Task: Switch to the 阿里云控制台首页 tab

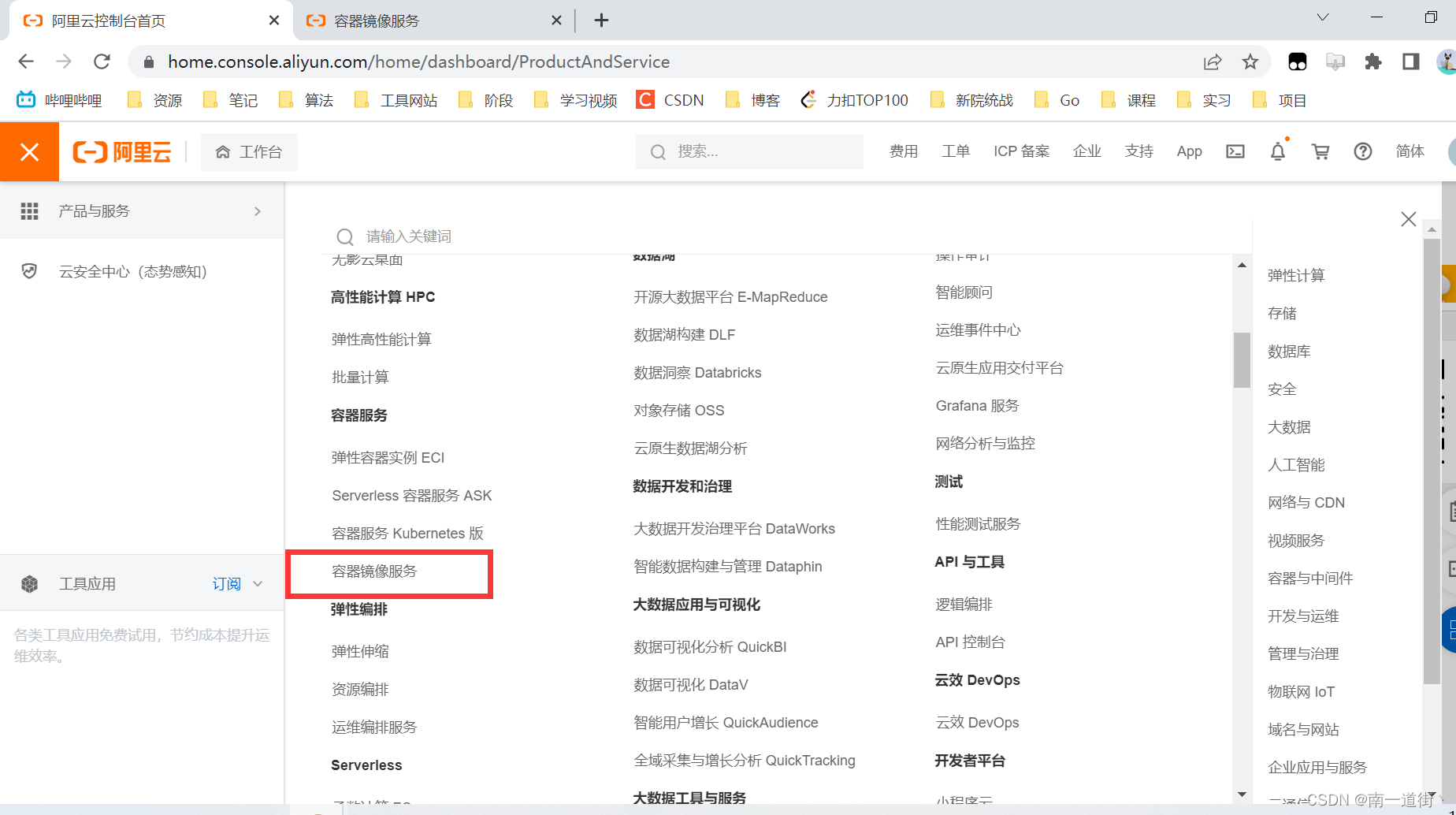Action: coord(151,20)
